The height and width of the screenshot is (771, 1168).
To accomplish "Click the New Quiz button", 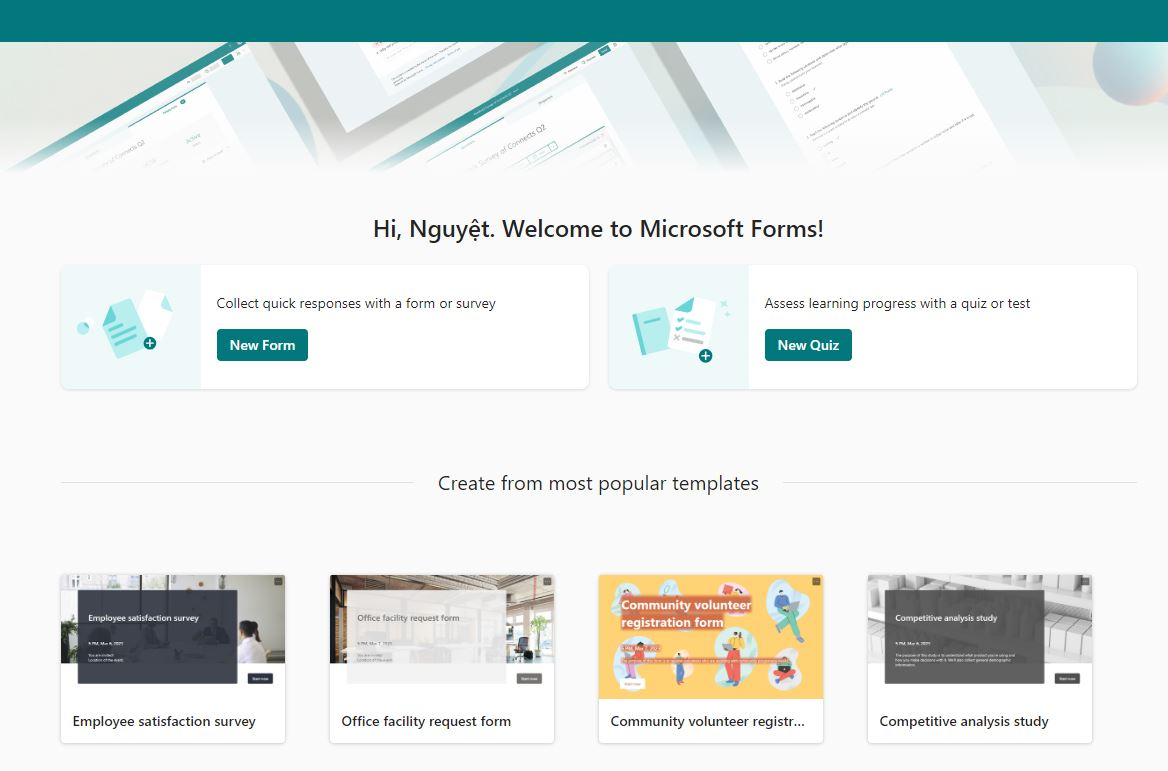I will [x=808, y=345].
